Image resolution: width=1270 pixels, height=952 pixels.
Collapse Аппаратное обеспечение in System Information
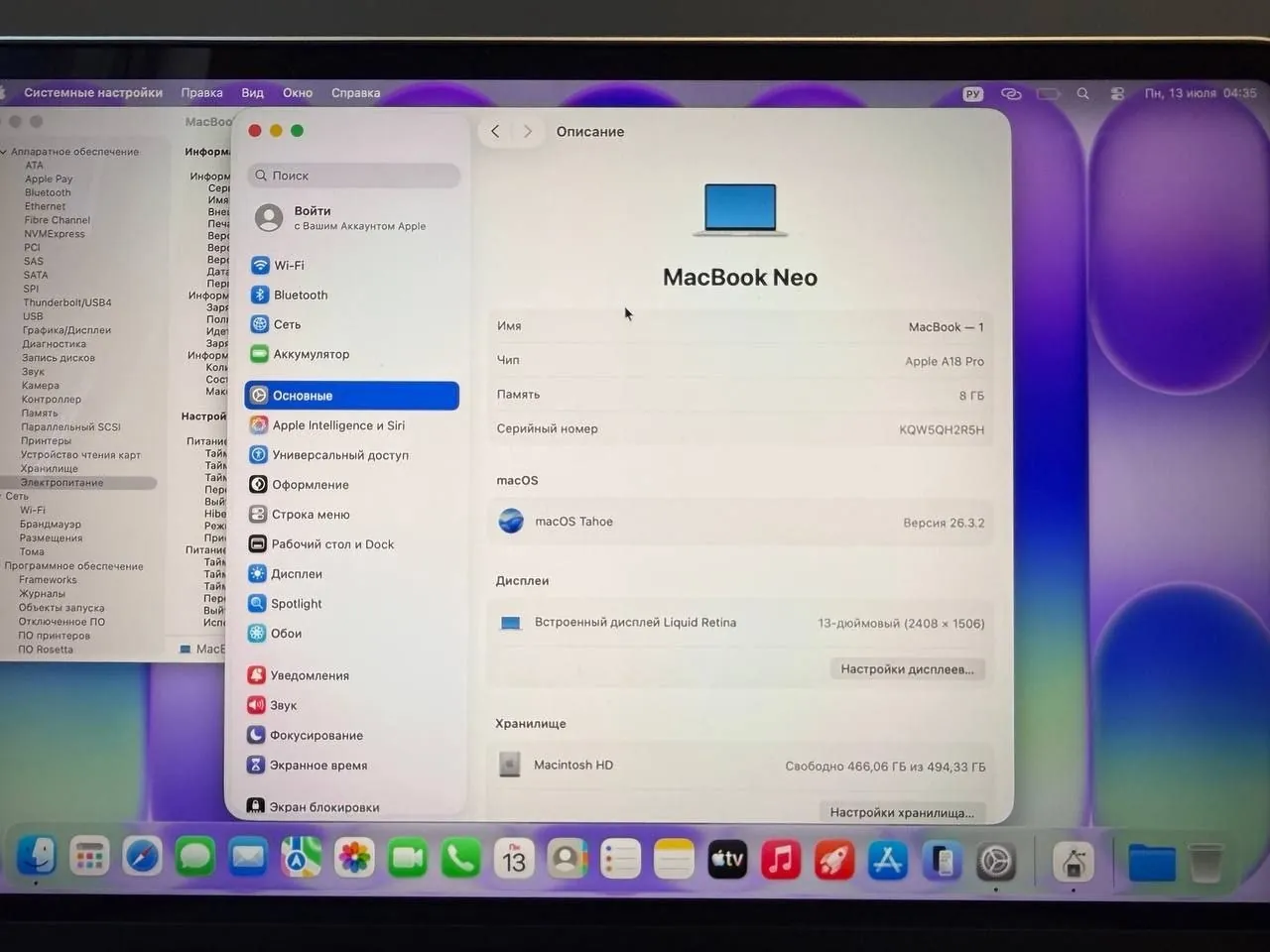(x=4, y=152)
